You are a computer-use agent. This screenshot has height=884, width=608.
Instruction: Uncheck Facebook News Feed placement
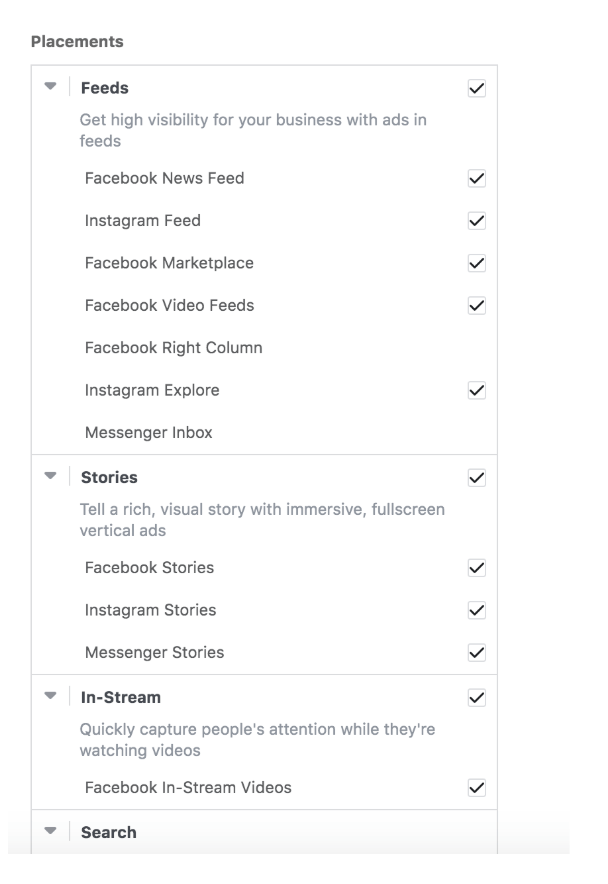(476, 179)
